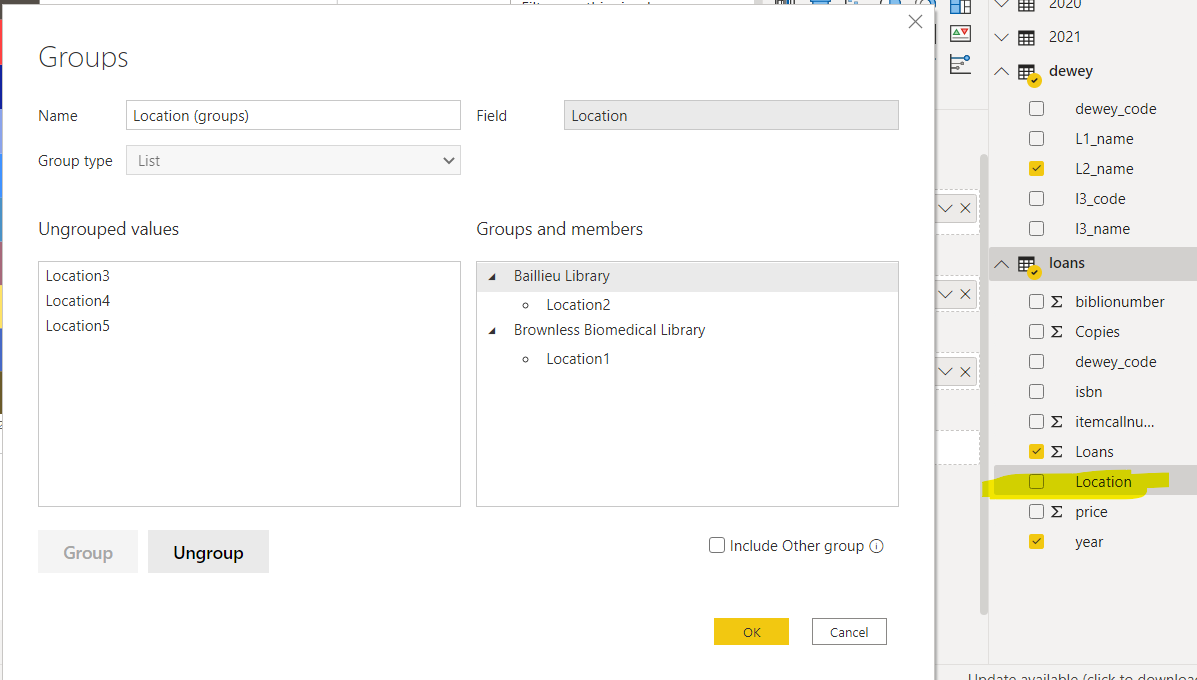Uncheck the L2_name field checkbox

(x=1036, y=169)
